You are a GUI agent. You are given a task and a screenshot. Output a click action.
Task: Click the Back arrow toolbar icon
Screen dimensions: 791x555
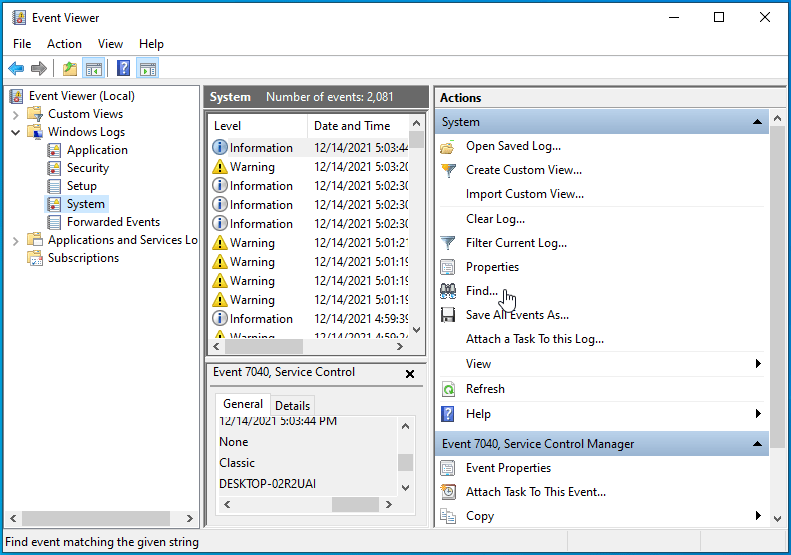tap(16, 68)
